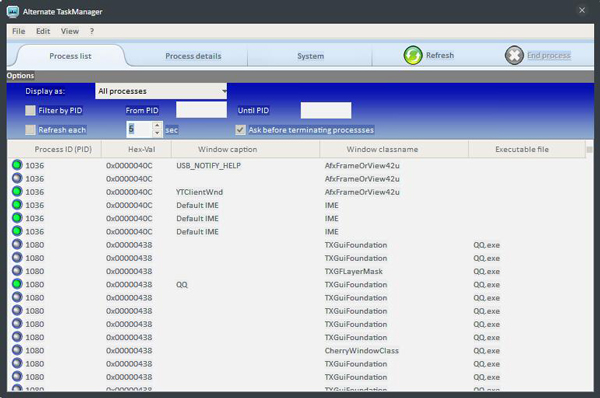This screenshot has height=398, width=600.
Task: Click hex value 0x00000438 in QQ caption row
Action: [129, 285]
